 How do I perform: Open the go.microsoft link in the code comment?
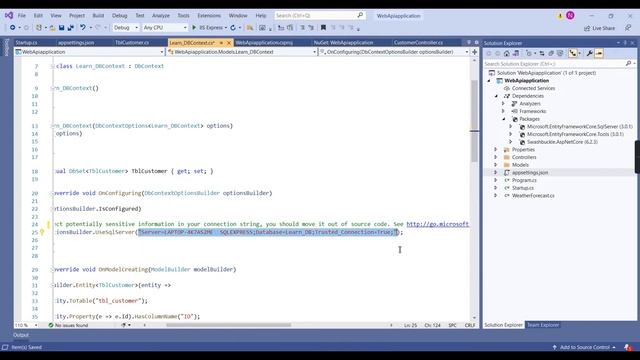[x=438, y=224]
